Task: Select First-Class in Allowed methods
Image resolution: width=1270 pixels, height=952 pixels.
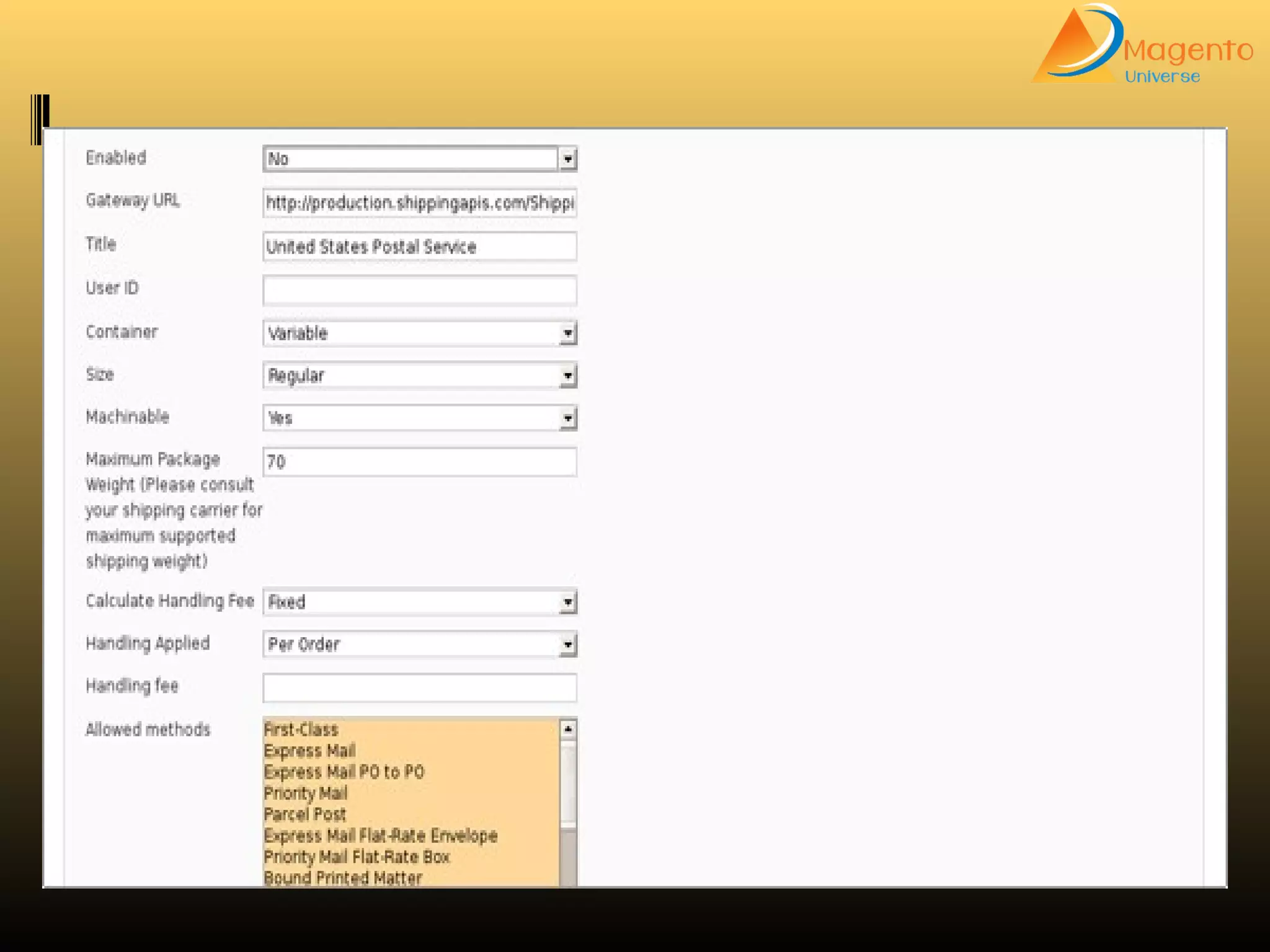Action: pyautogui.click(x=301, y=729)
